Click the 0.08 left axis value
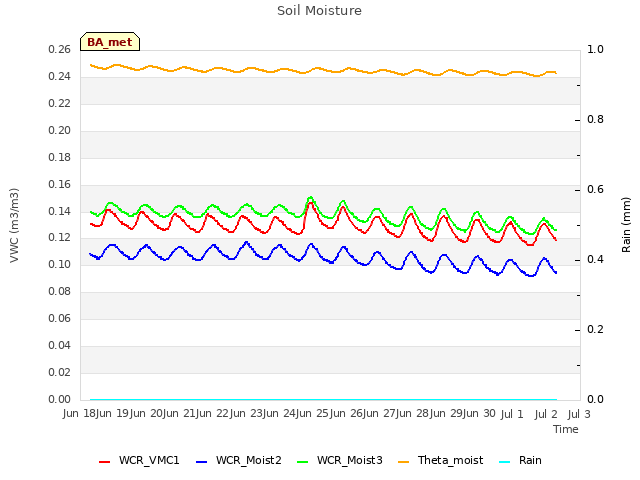The image size is (640, 480). 60,291
